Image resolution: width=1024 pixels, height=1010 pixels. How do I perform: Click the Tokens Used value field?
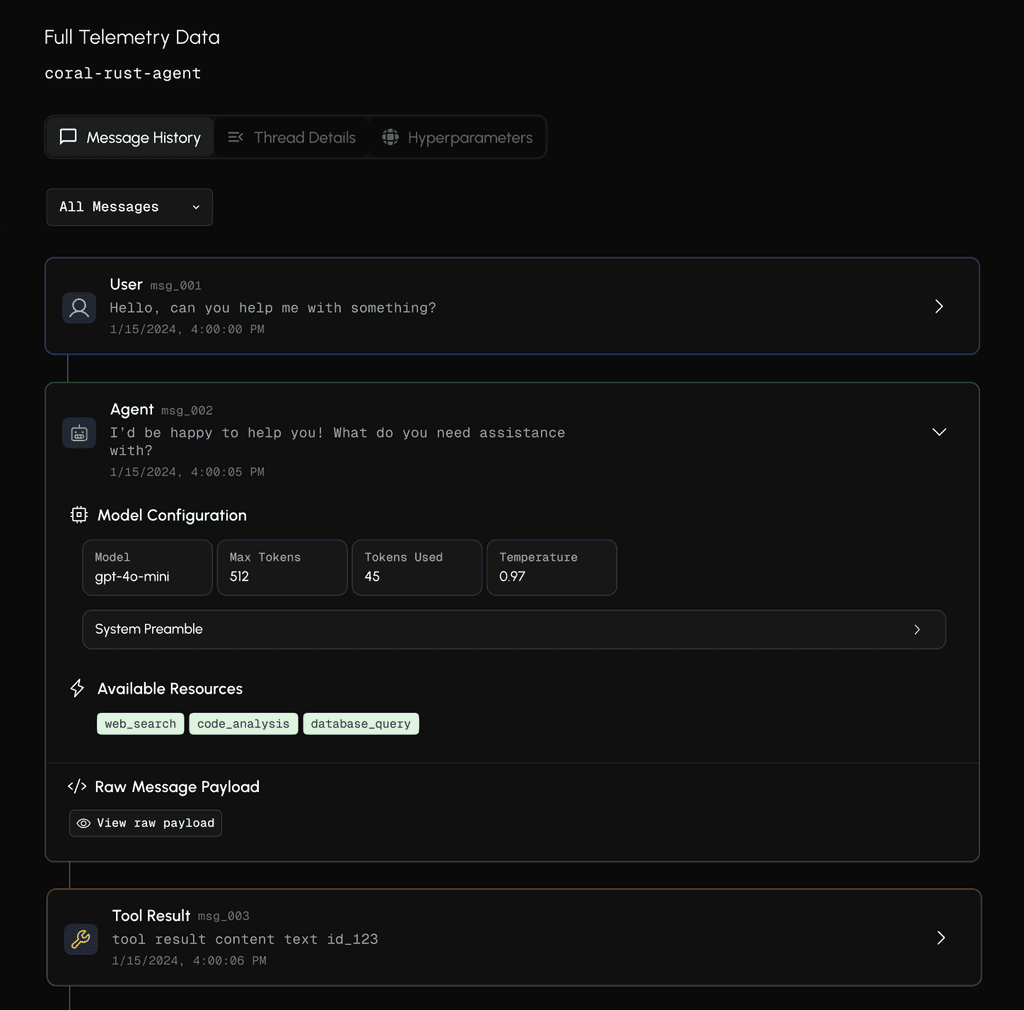tap(416, 567)
